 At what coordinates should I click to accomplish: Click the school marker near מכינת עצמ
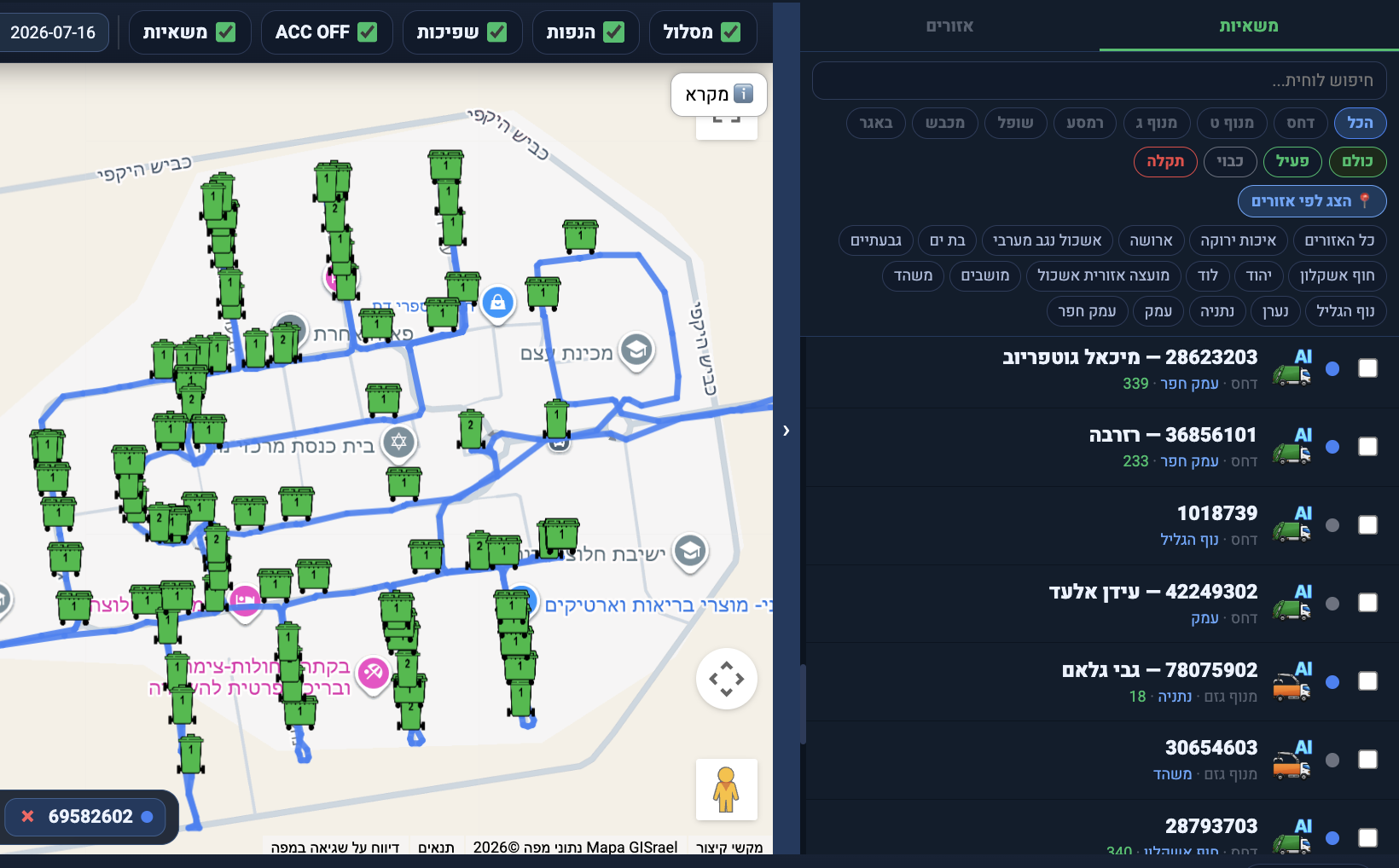(x=636, y=350)
